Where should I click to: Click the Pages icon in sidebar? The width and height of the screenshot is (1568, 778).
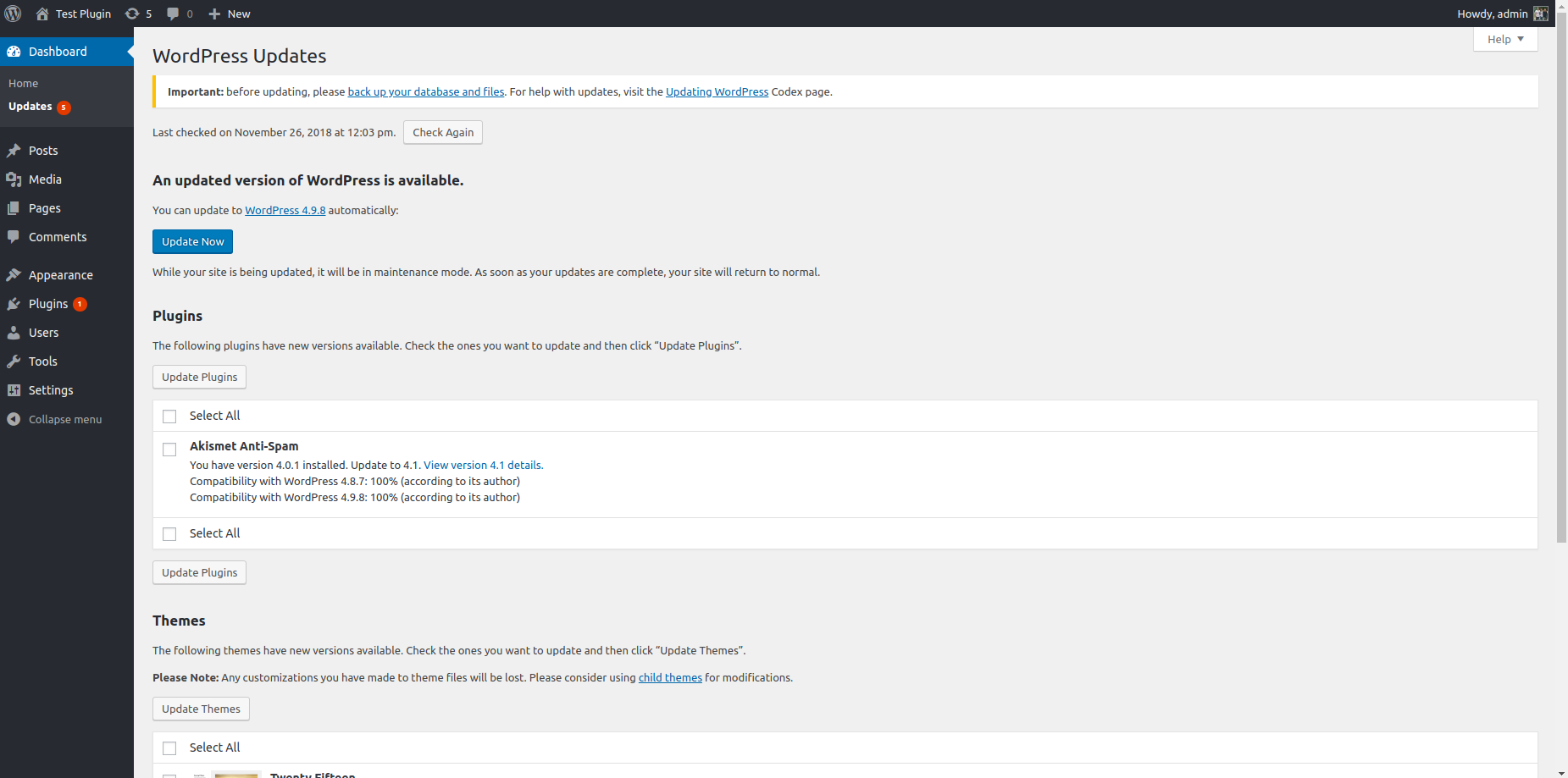[x=14, y=208]
